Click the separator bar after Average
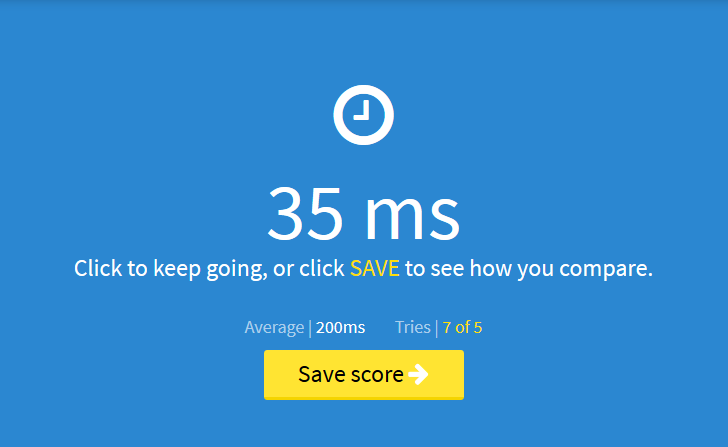The image size is (728, 447). tap(310, 328)
